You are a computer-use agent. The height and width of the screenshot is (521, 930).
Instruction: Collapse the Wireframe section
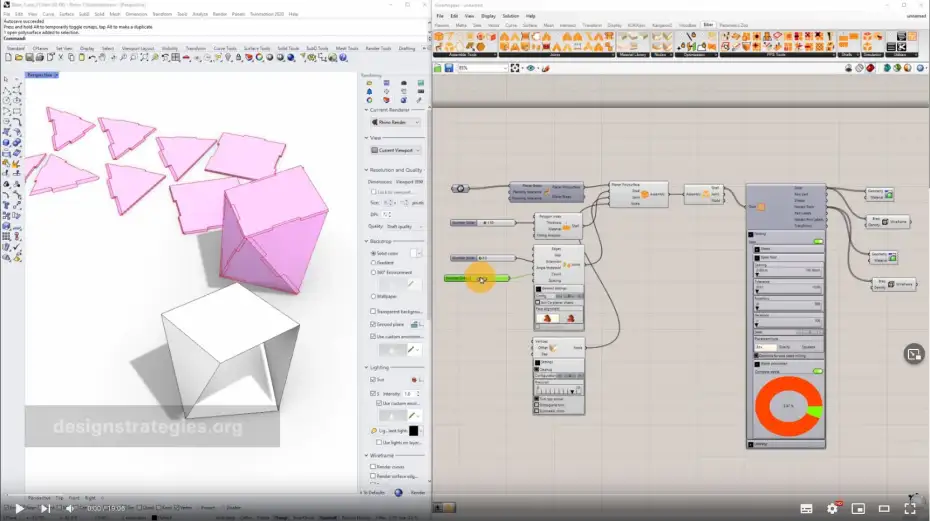[366, 456]
